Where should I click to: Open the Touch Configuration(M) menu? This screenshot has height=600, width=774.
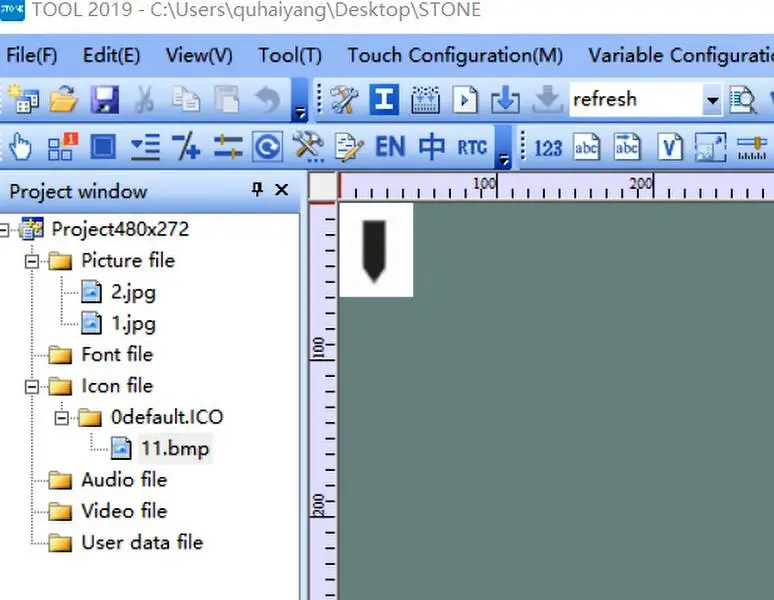coord(455,55)
